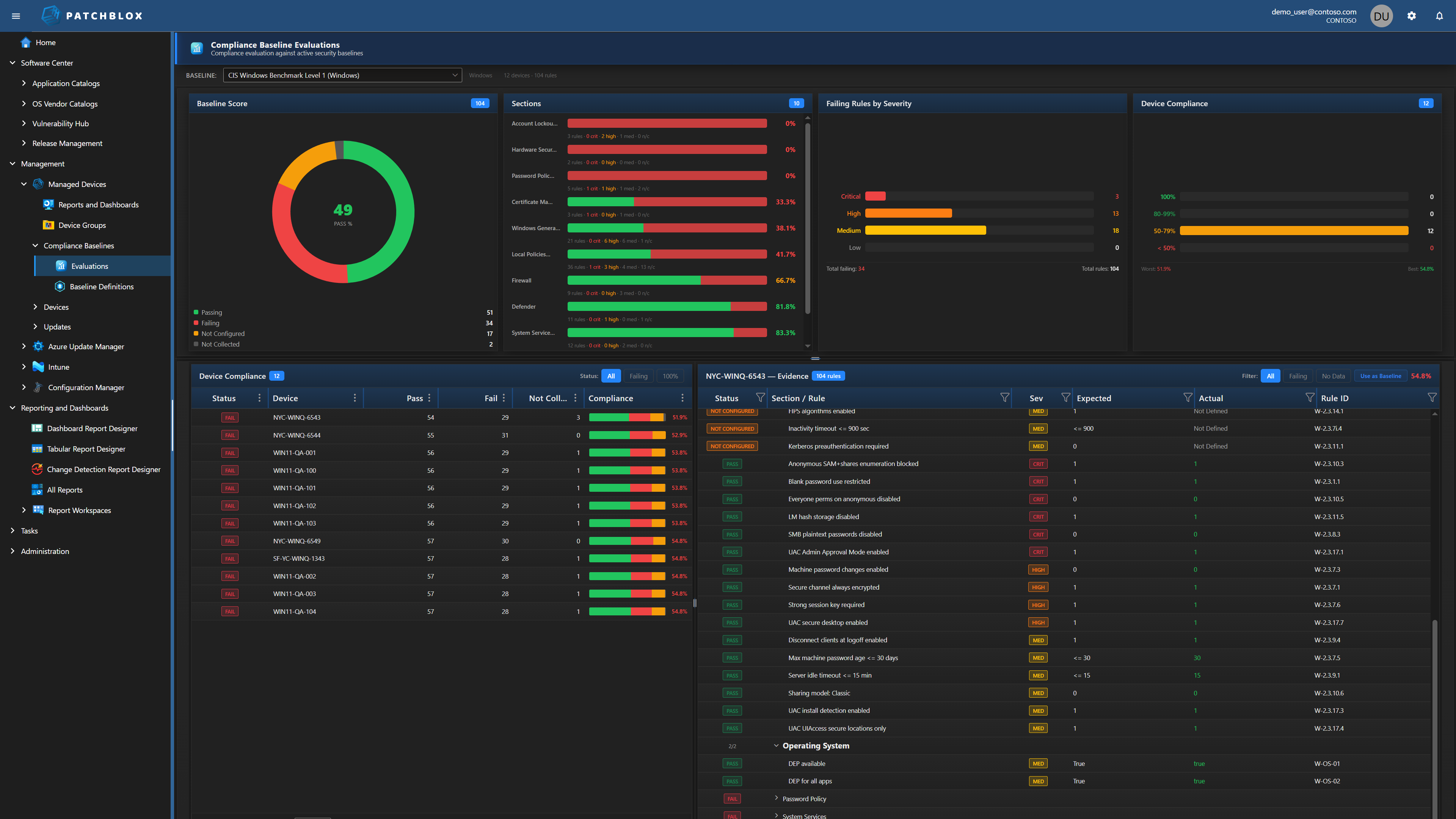
Task: Open the Administration section
Action: click(x=45, y=551)
